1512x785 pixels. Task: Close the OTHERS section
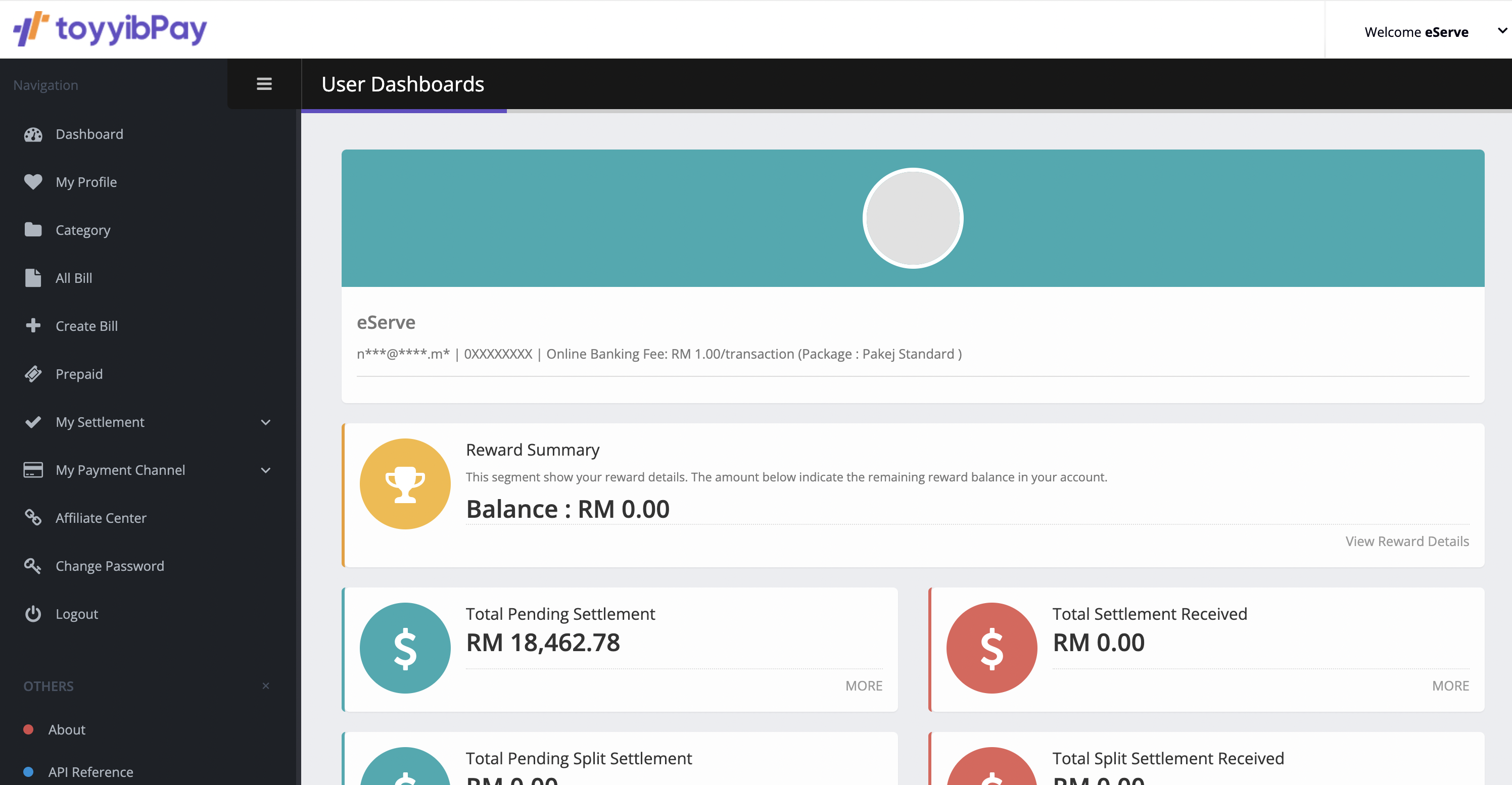(x=265, y=686)
